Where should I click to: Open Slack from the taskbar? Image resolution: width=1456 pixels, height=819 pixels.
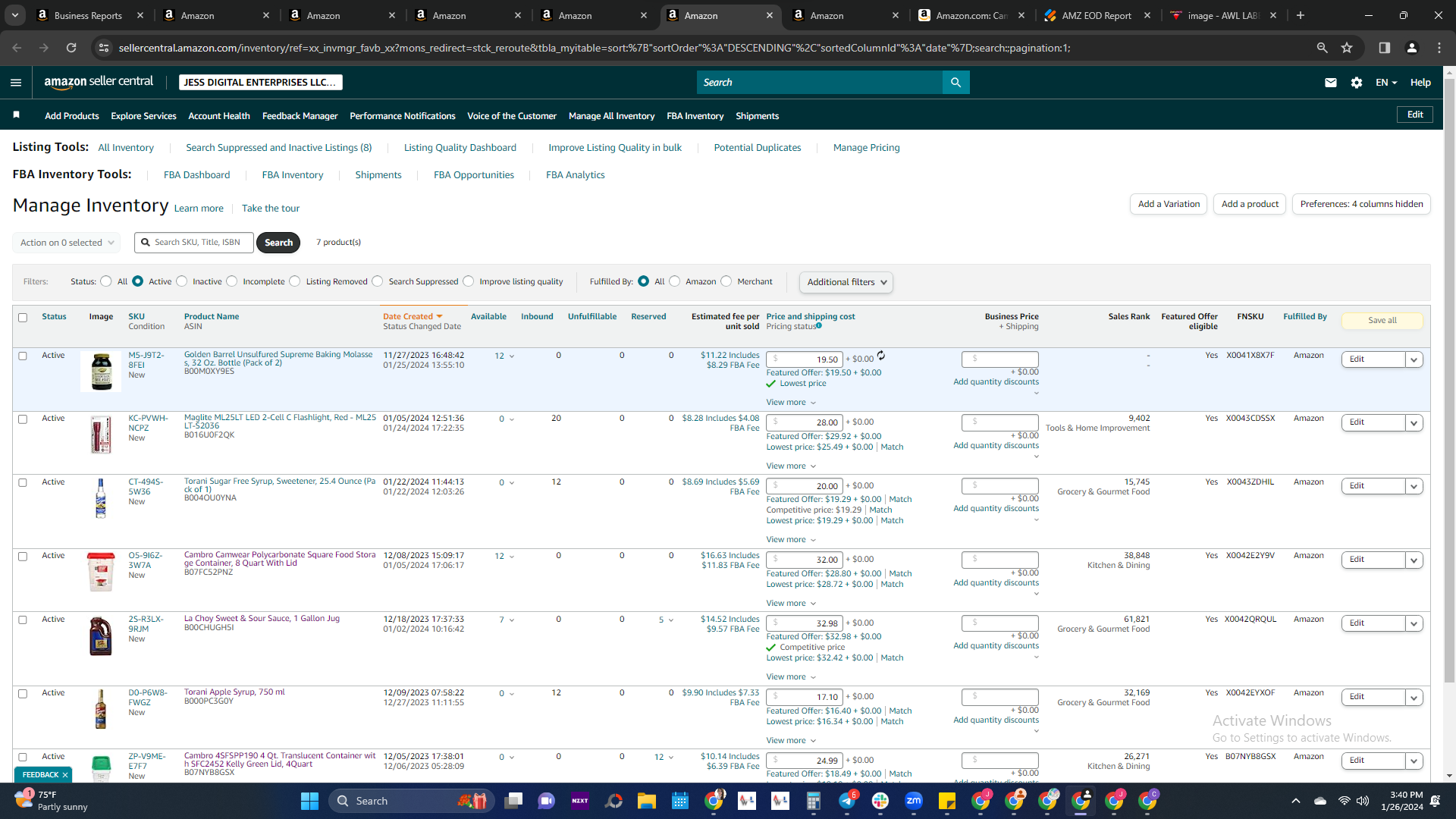[880, 801]
